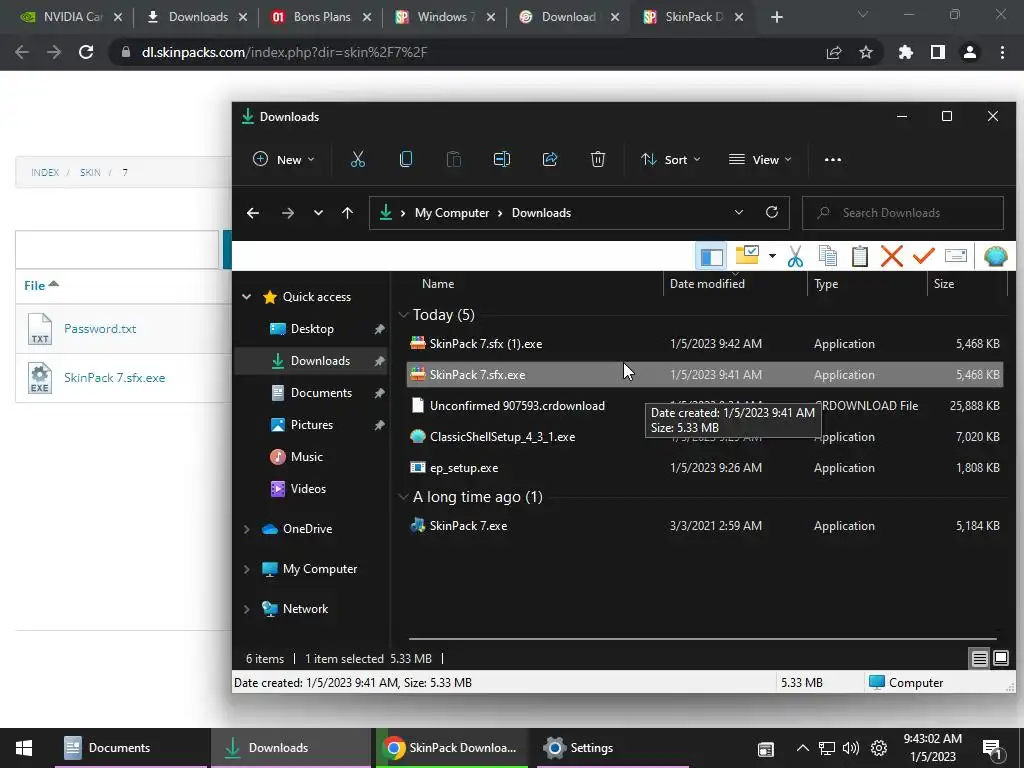The width and height of the screenshot is (1024, 768).
Task: Go up one folder level
Action: [x=347, y=213]
